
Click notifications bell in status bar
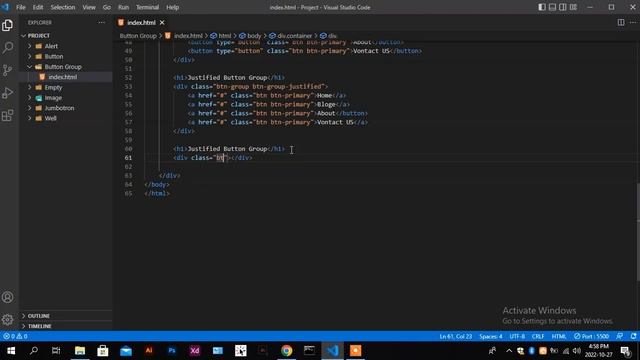pos(633,336)
